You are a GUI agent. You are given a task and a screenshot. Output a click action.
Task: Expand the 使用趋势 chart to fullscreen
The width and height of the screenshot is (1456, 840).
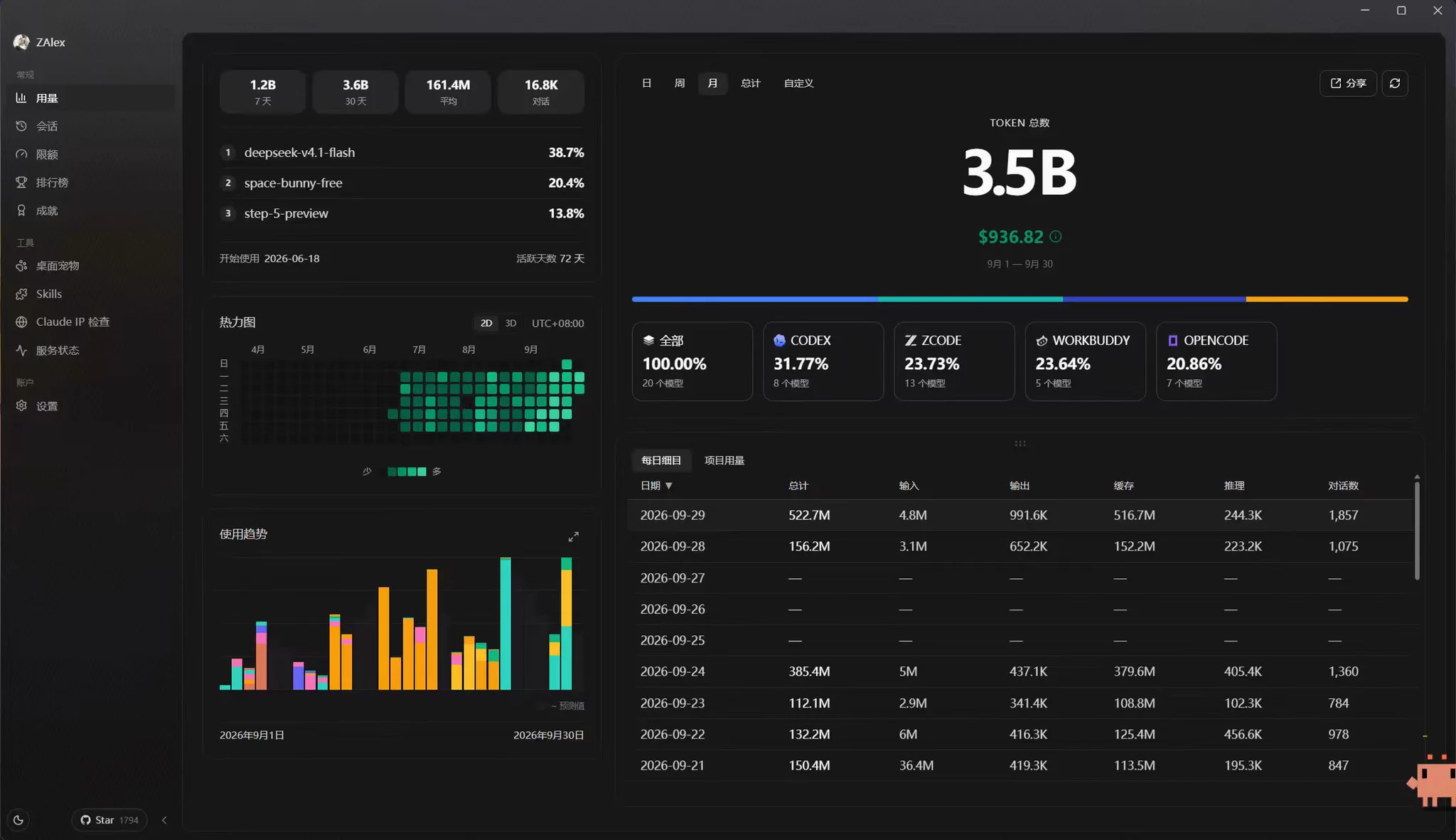573,536
